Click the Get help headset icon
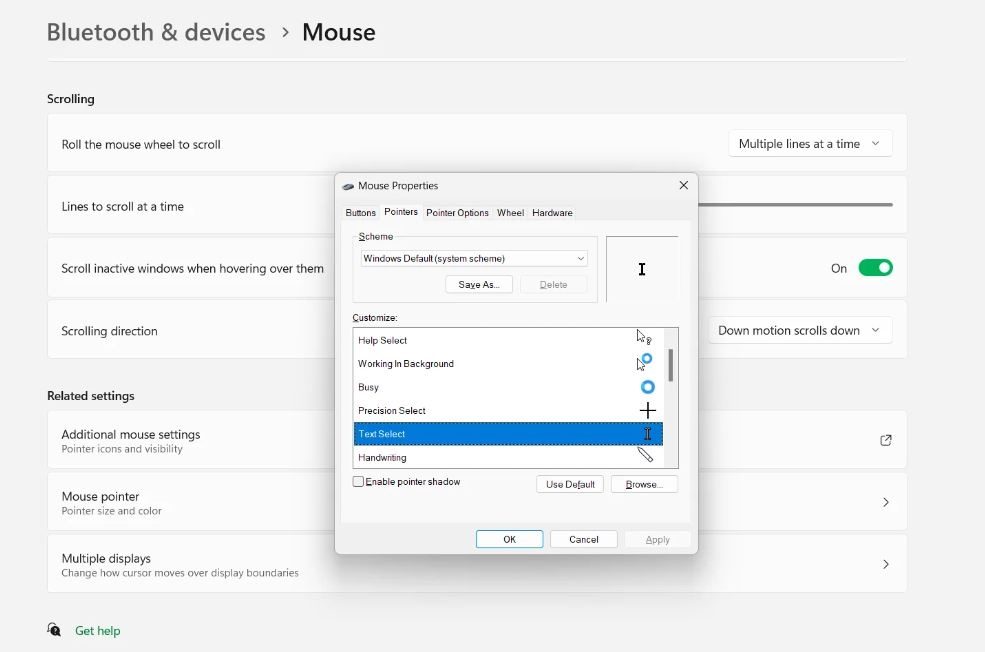This screenshot has height=652, width=985. (53, 630)
